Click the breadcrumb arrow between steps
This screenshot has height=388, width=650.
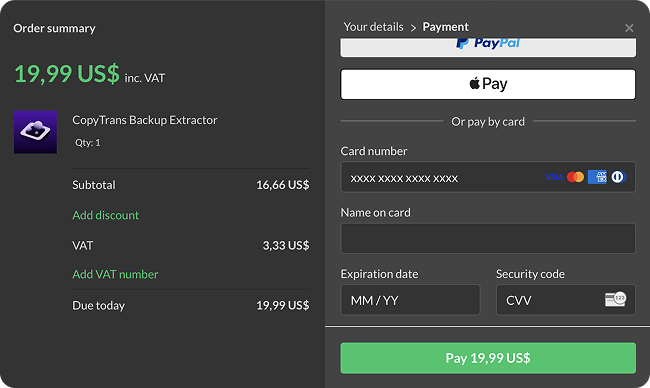click(413, 28)
